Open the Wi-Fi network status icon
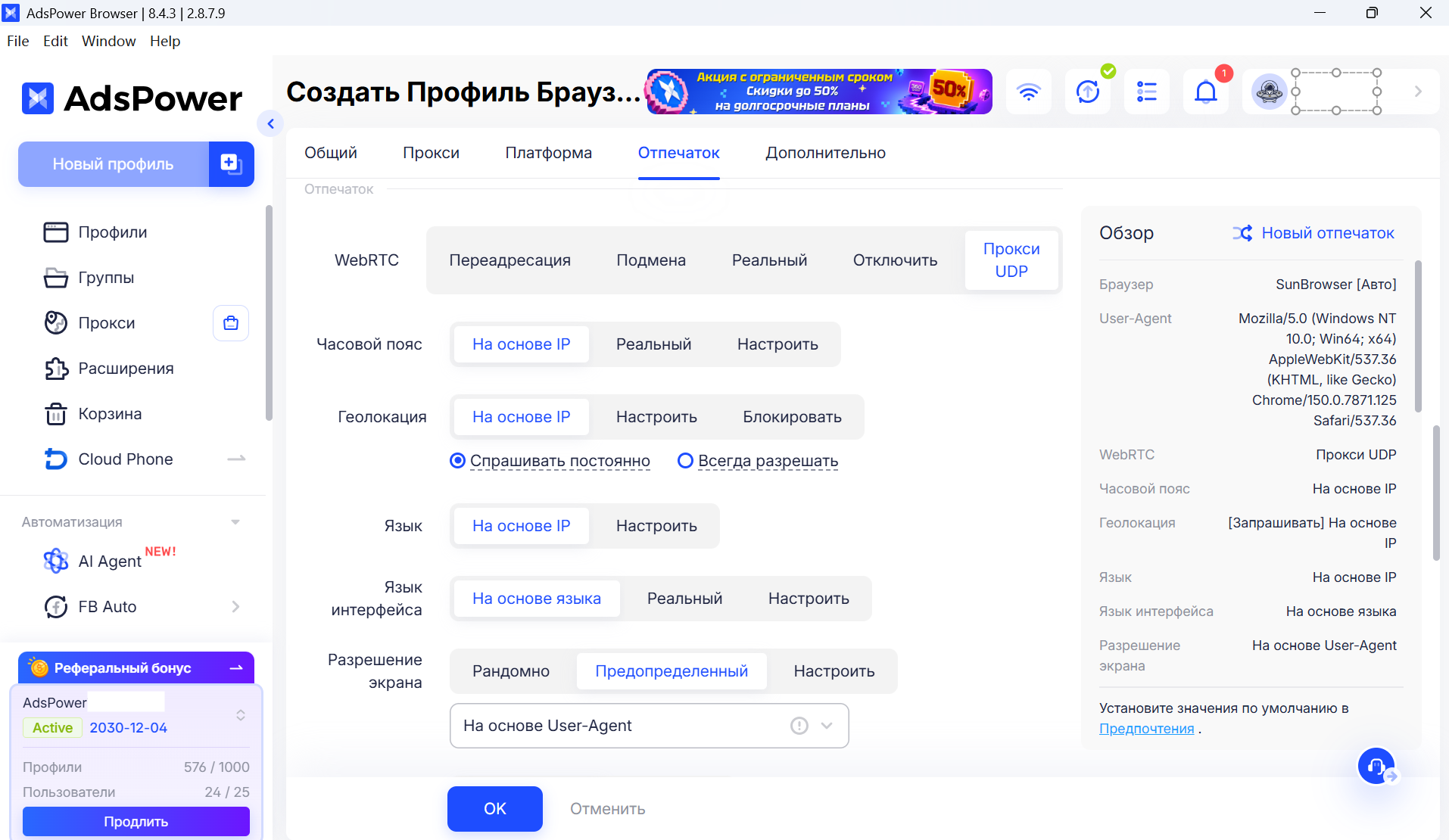 coord(1029,92)
